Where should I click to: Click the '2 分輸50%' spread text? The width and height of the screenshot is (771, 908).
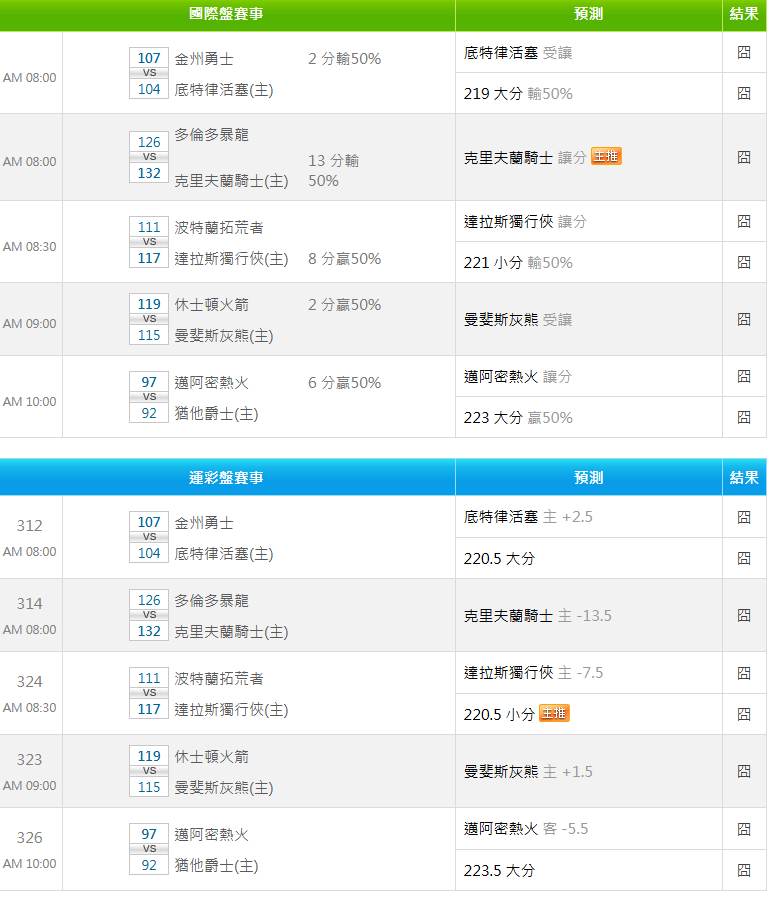point(345,59)
